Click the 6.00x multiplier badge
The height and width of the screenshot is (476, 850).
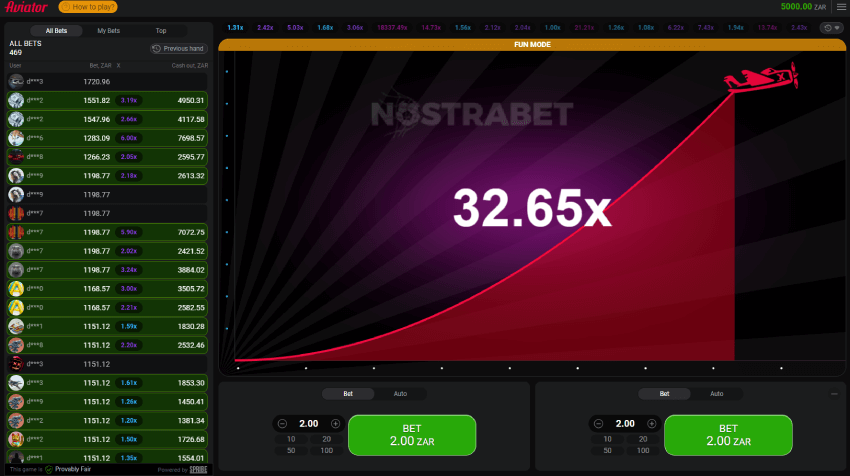(x=129, y=138)
